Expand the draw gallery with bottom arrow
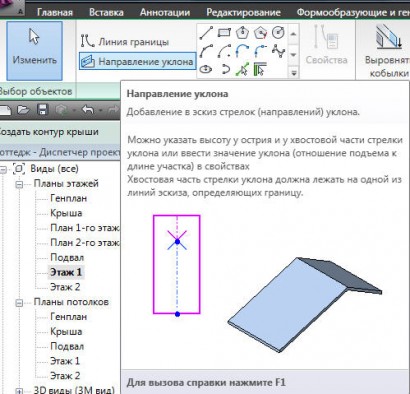 pyautogui.click(x=293, y=72)
